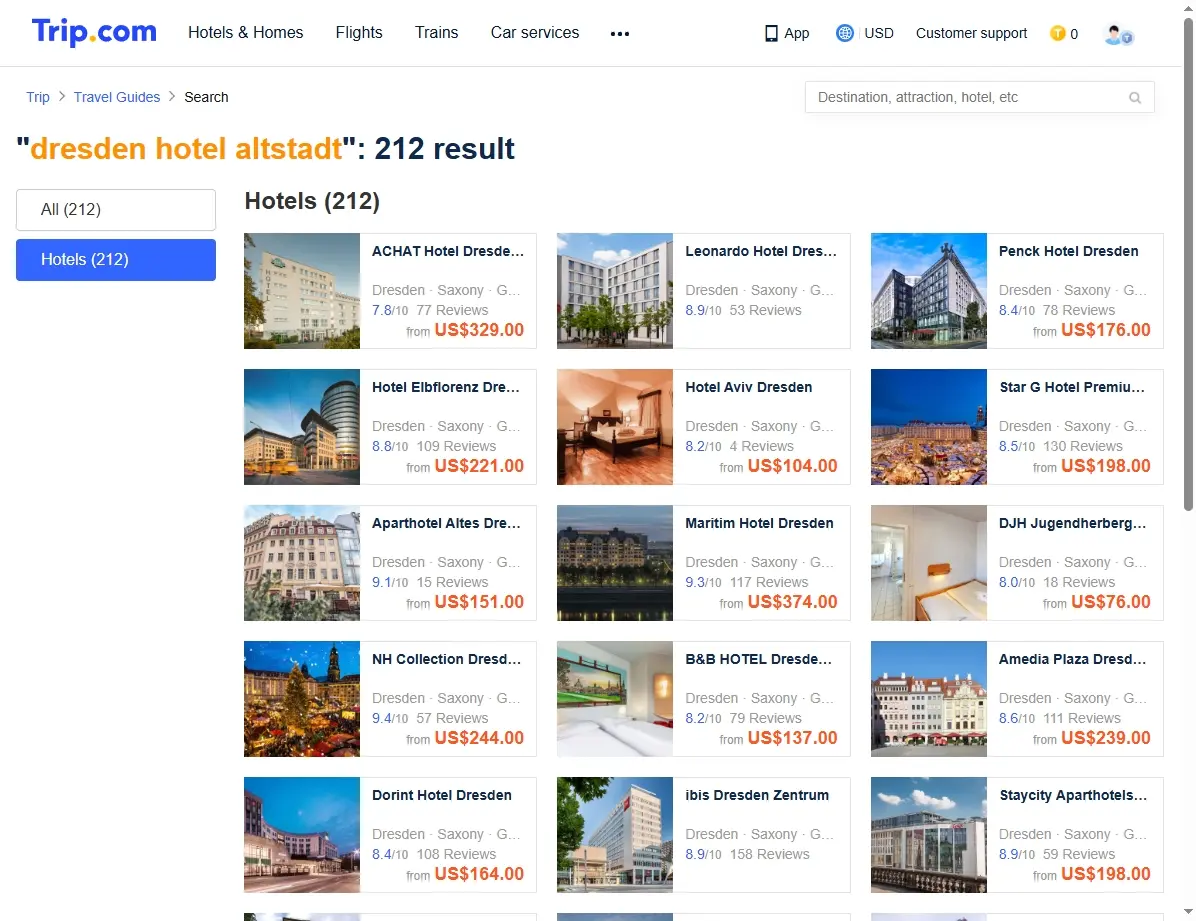1196x921 pixels.
Task: Click ACHAT Hotel Dresden title
Action: coord(448,251)
